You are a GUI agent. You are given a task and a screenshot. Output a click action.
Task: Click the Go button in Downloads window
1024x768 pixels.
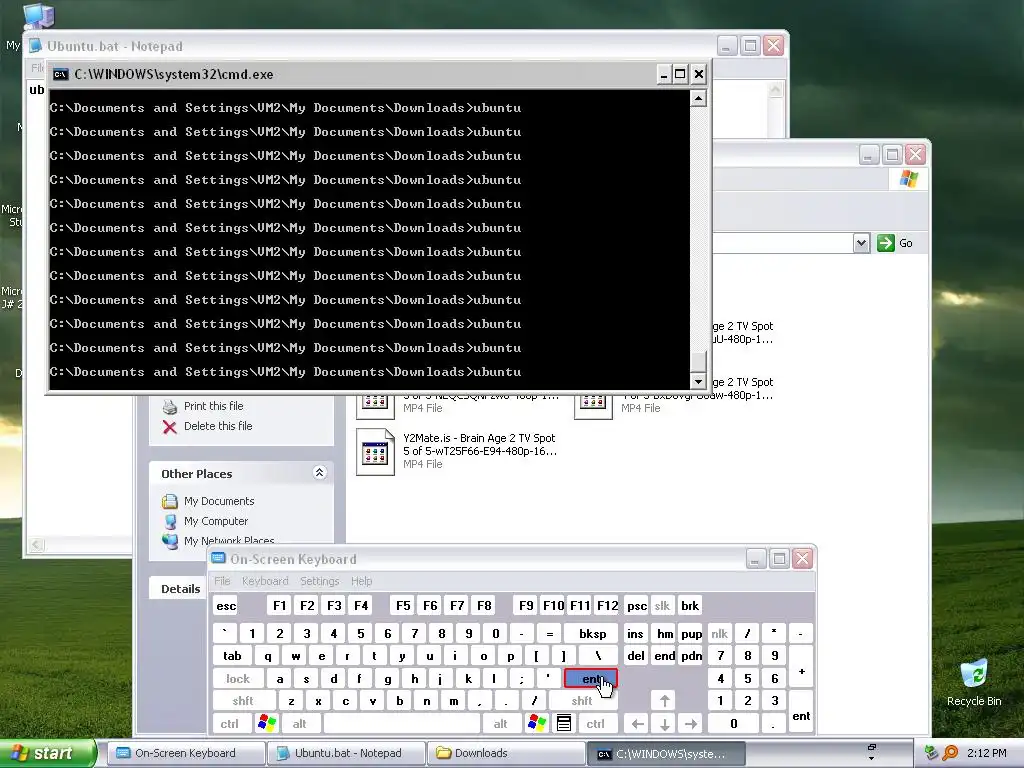[x=895, y=244]
